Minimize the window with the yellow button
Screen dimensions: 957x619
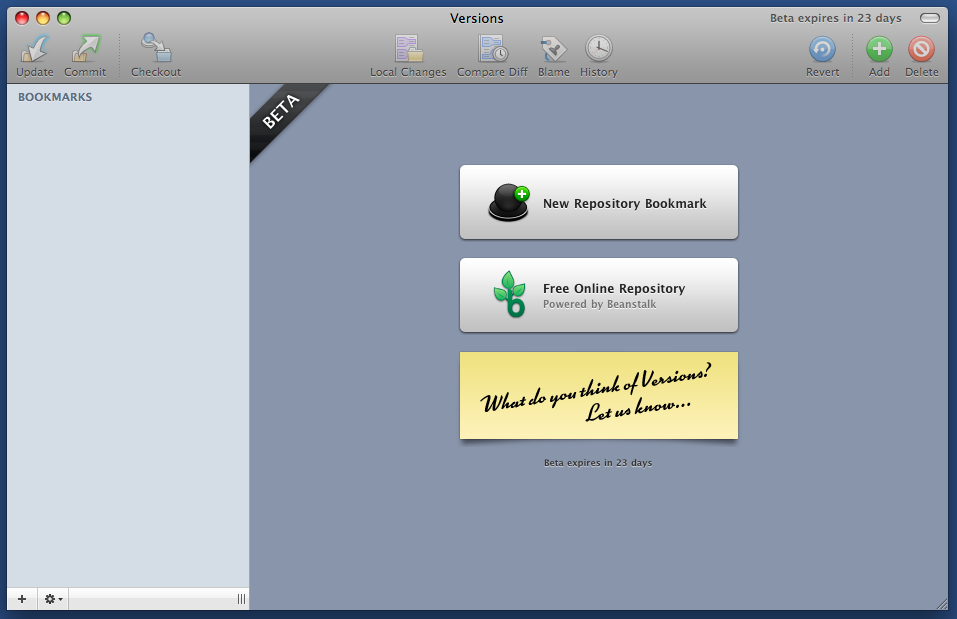point(43,18)
